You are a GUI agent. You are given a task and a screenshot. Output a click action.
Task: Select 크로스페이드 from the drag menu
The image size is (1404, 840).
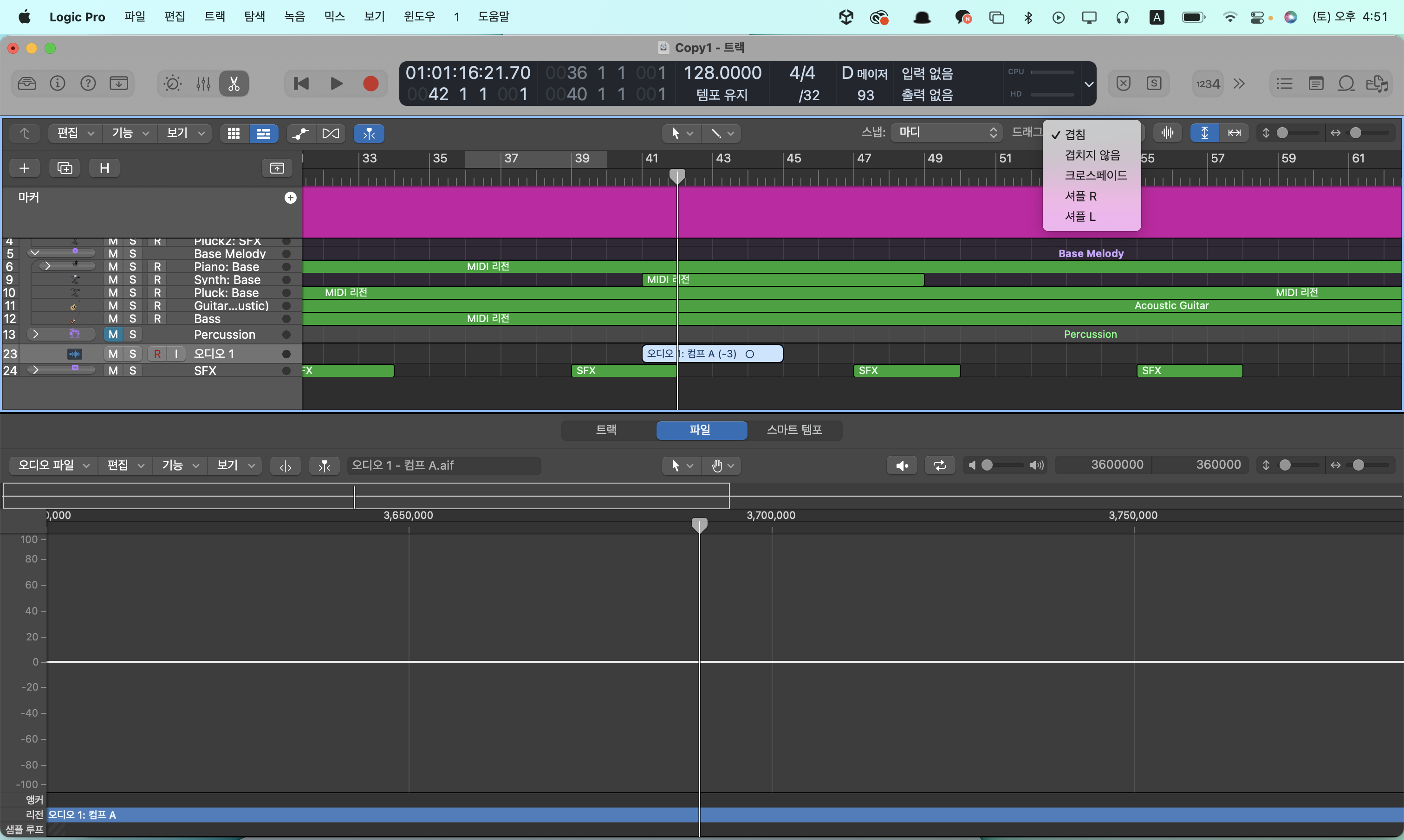[1095, 175]
